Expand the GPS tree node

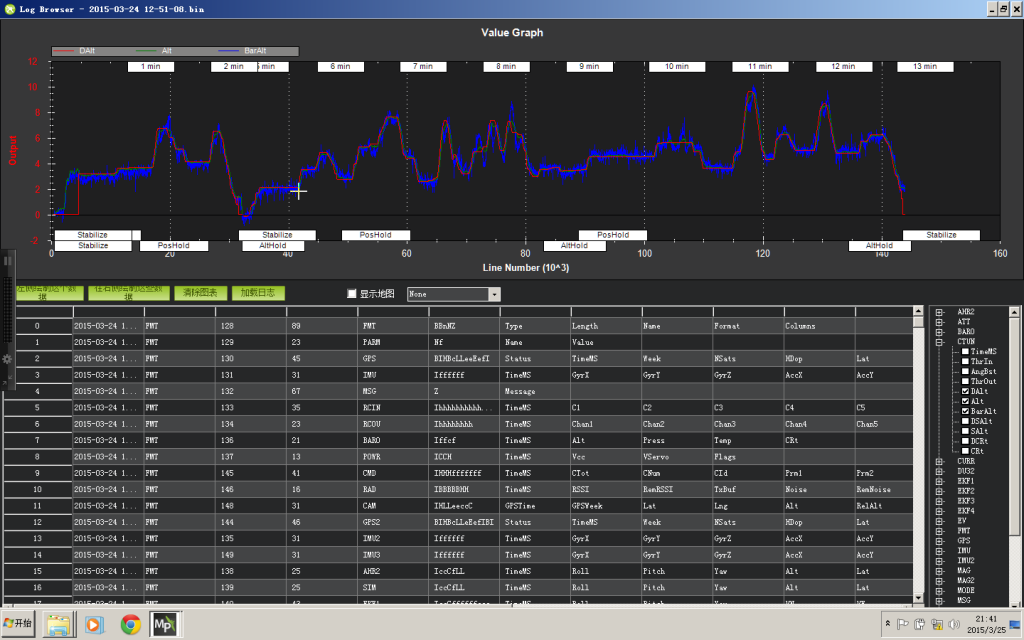pos(939,541)
